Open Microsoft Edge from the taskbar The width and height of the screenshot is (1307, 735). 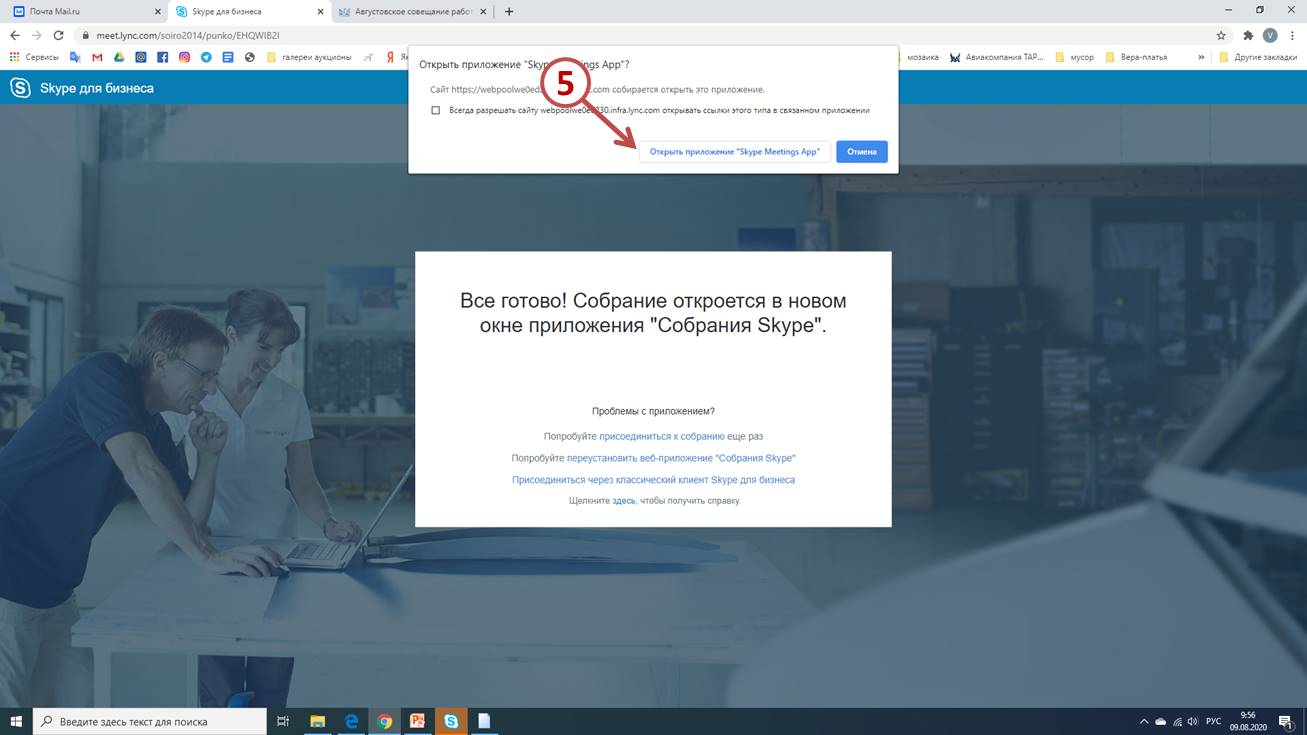[x=351, y=721]
